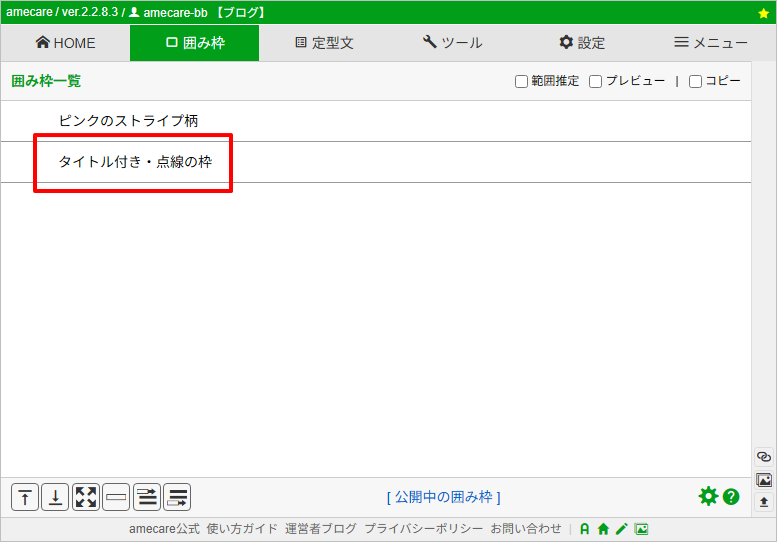777x542 pixels.
Task: Toggle the プレビュー checkbox
Action: click(x=595, y=82)
